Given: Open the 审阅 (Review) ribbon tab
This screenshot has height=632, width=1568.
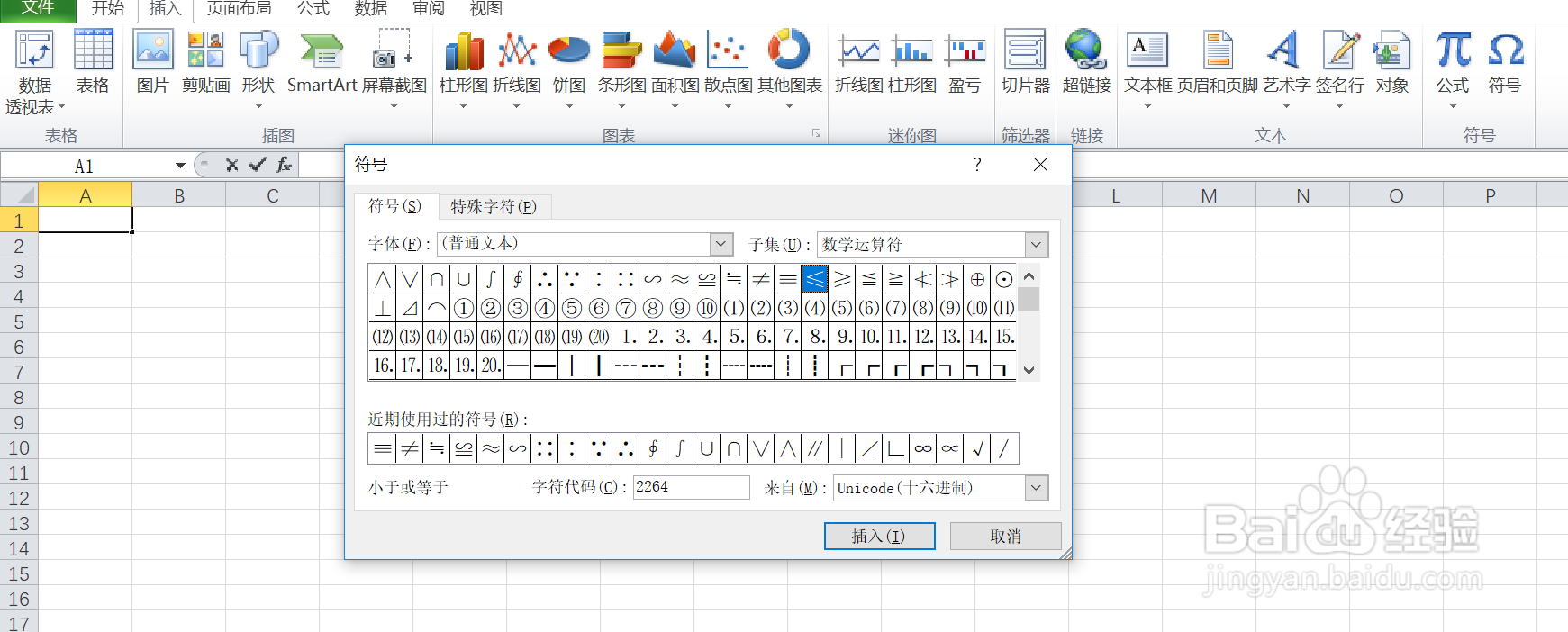Looking at the screenshot, I should coord(428,9).
